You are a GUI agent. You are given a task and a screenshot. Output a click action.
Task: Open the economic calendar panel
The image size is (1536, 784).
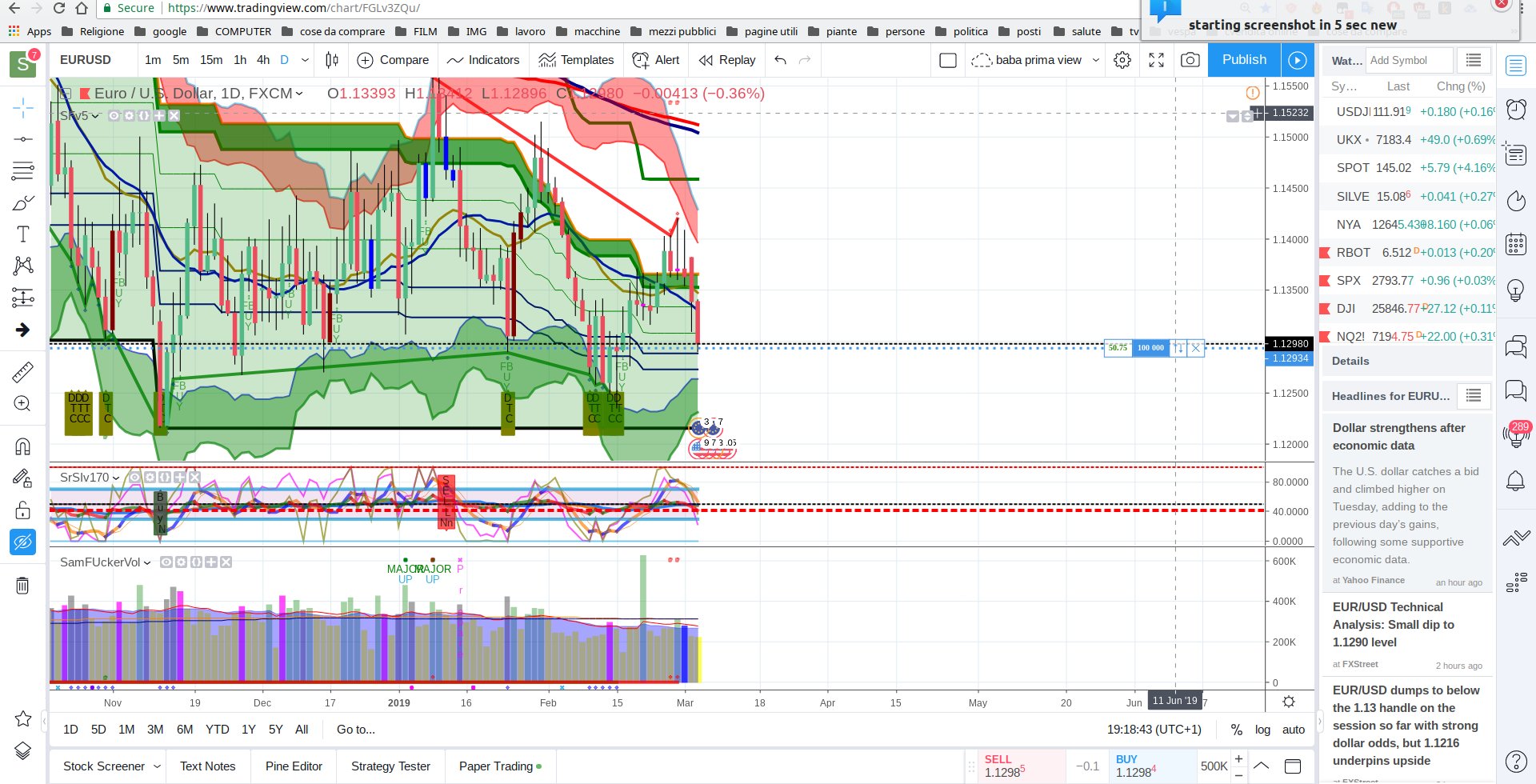pyautogui.click(x=1516, y=244)
